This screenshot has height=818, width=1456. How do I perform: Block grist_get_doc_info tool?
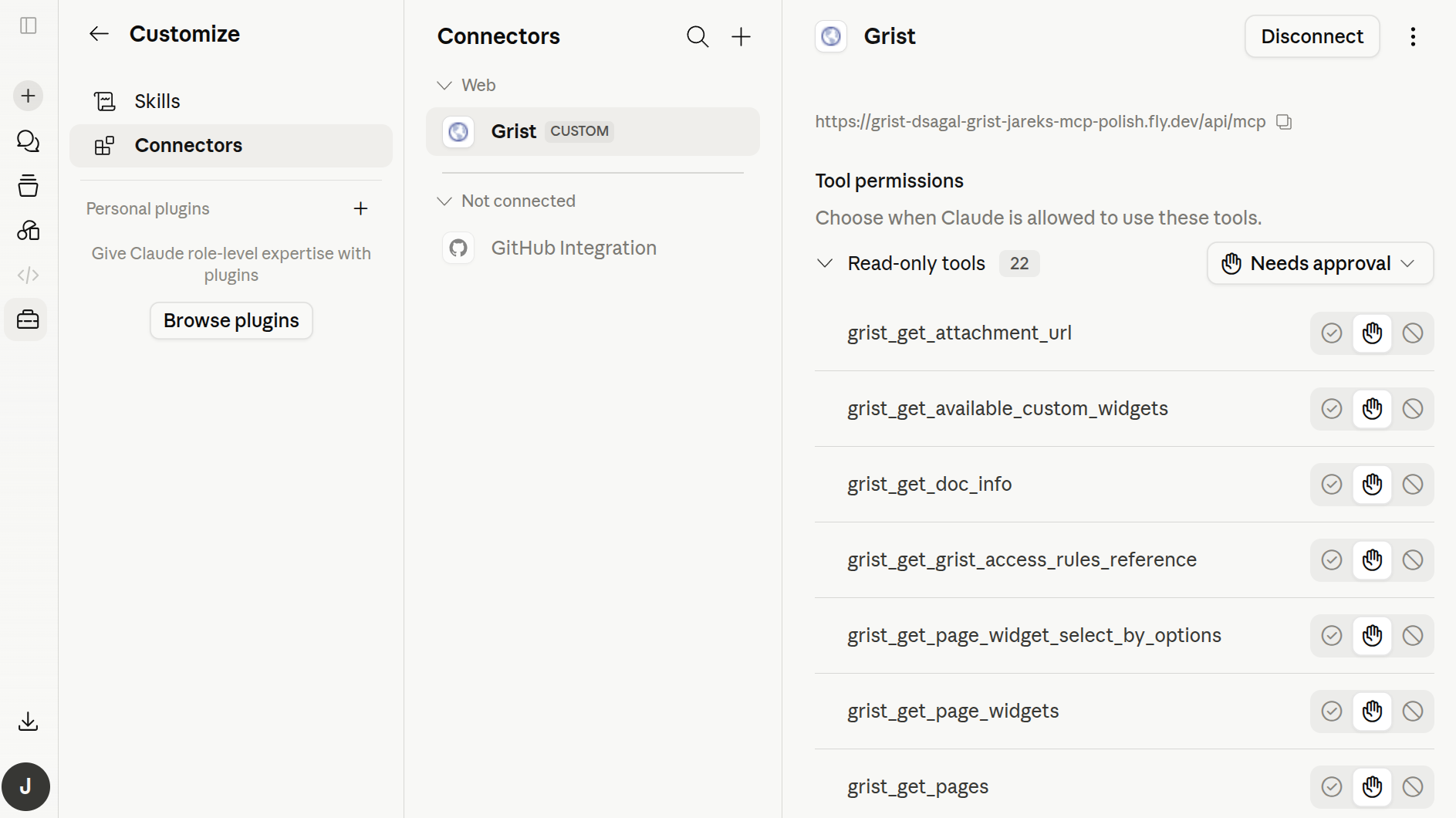1413,485
